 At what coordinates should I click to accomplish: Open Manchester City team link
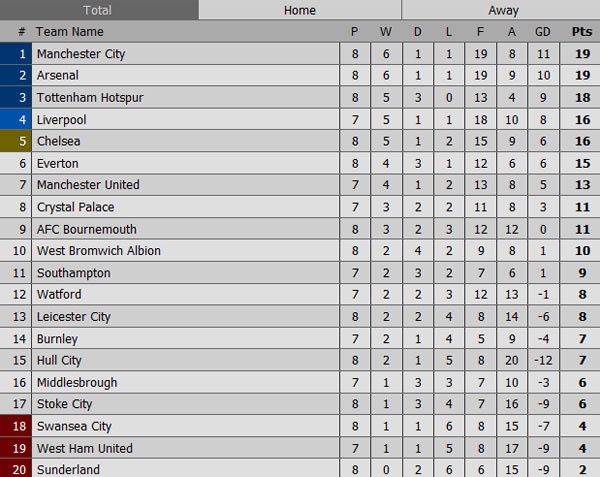[81, 54]
